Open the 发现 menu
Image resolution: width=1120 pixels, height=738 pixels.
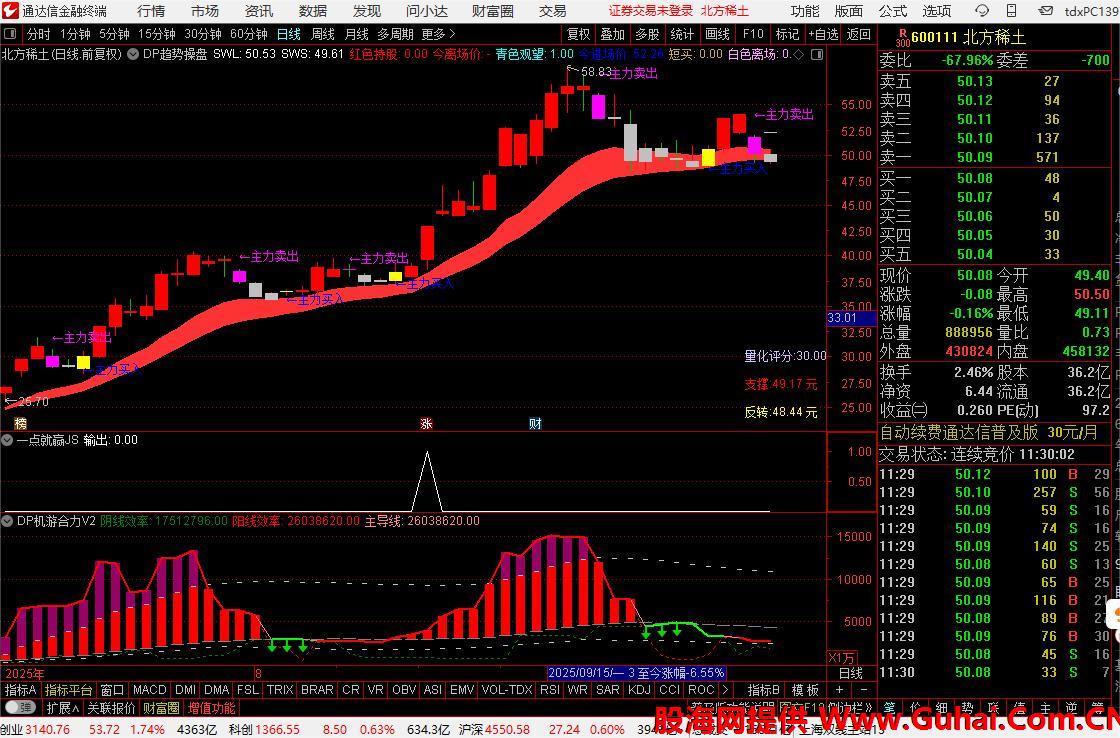pos(367,11)
